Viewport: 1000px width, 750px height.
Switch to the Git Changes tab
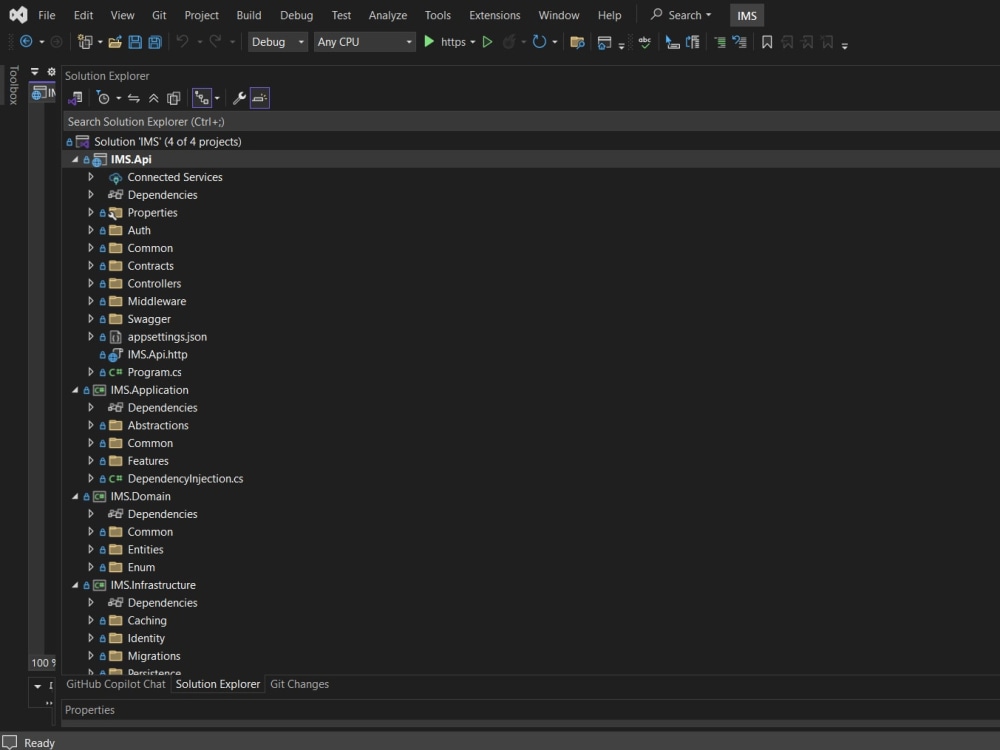click(300, 684)
